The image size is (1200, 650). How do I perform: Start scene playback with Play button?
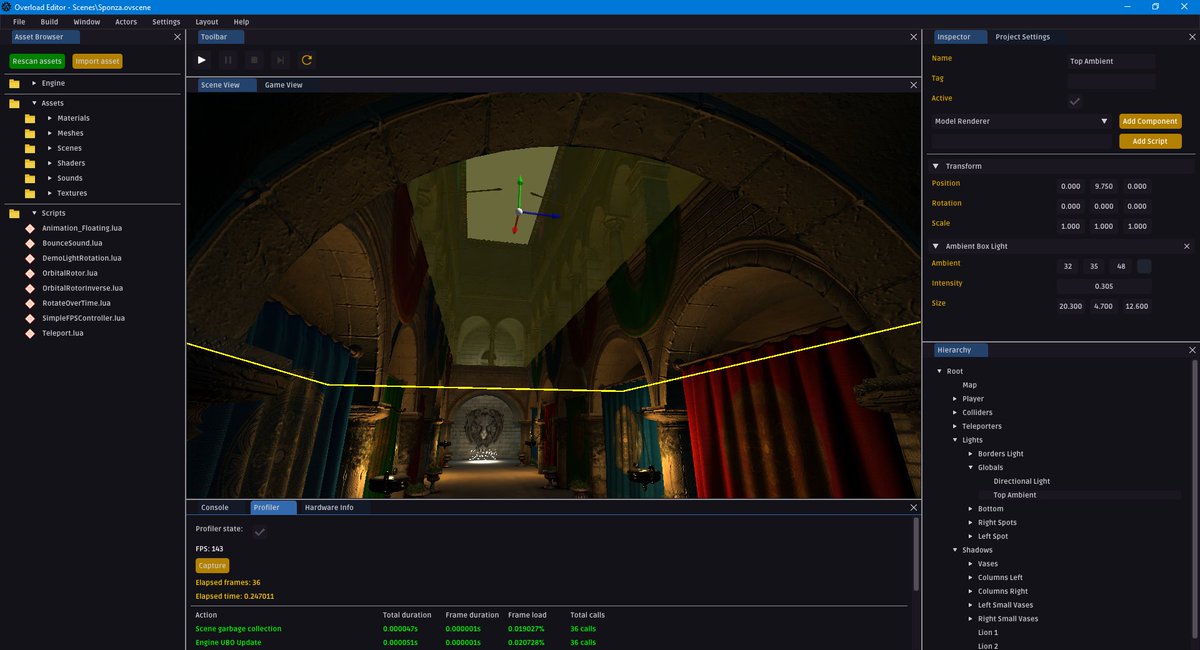point(202,60)
